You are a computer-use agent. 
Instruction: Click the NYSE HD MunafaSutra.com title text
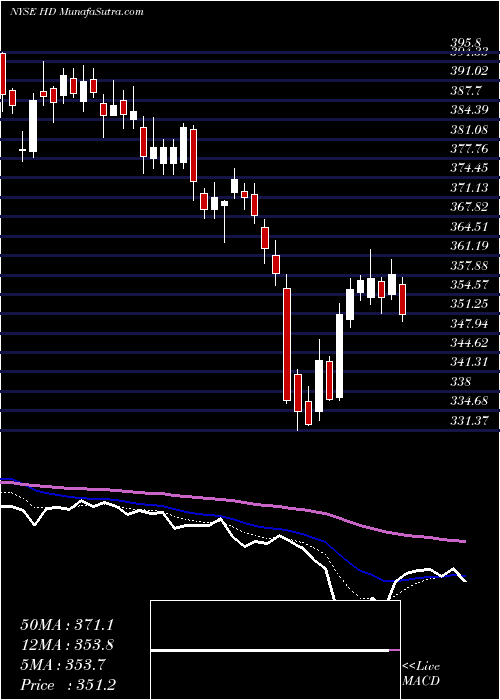77,12
